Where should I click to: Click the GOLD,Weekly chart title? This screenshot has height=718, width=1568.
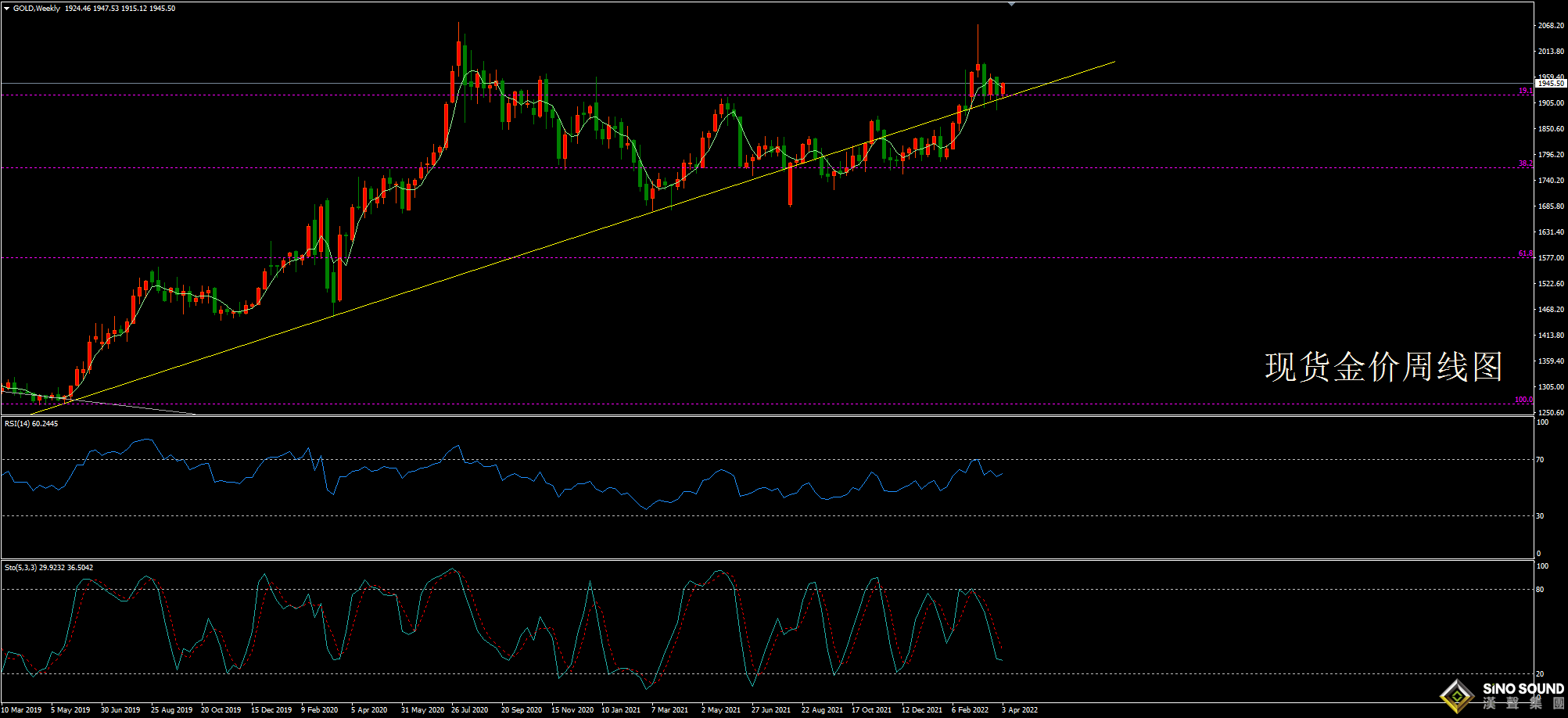pyautogui.click(x=37, y=9)
